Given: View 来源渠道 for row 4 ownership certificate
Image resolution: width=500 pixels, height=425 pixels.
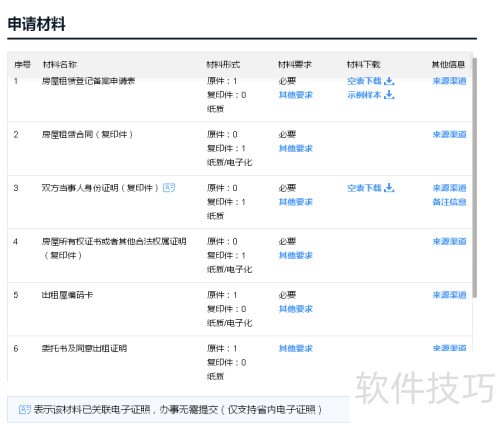Looking at the screenshot, I should (x=449, y=242).
